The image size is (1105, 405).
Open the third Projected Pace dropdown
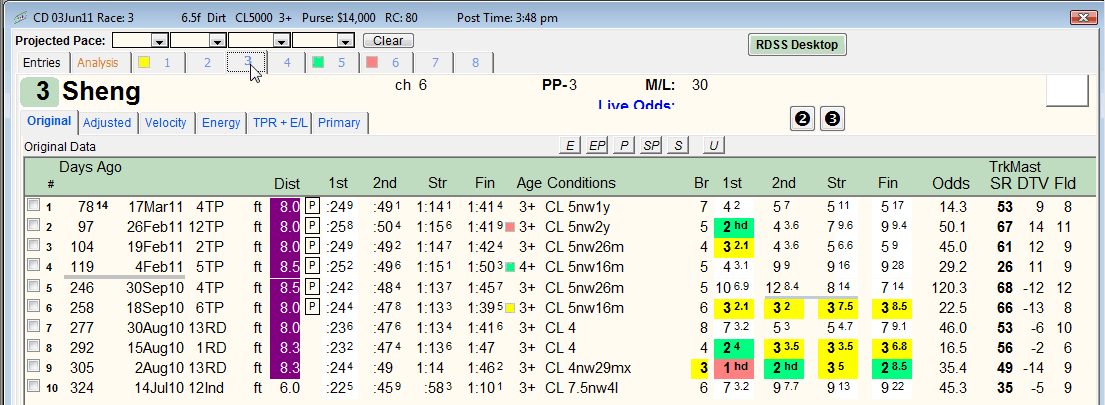pyautogui.click(x=280, y=41)
